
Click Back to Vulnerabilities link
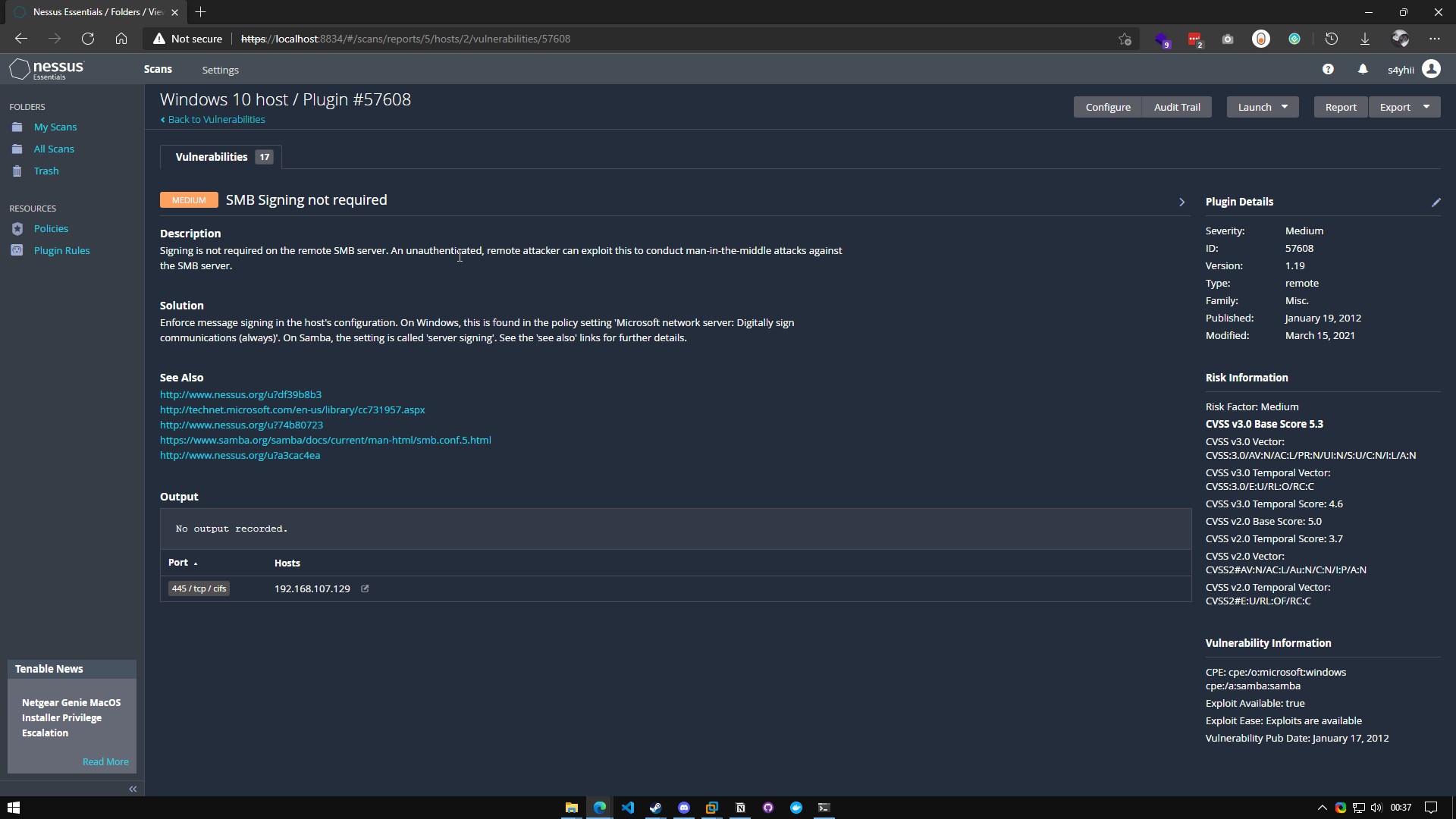(216, 119)
